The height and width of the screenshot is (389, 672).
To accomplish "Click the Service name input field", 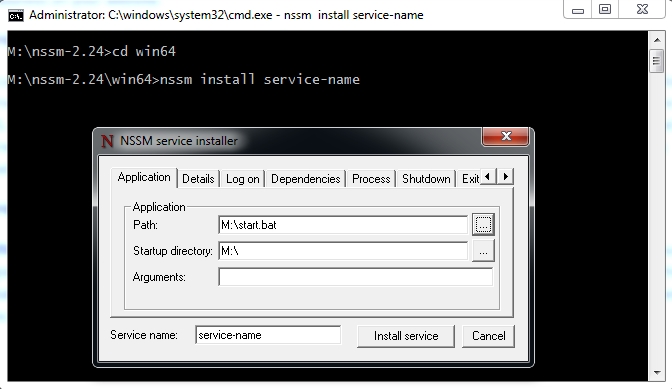I will coord(268,335).
